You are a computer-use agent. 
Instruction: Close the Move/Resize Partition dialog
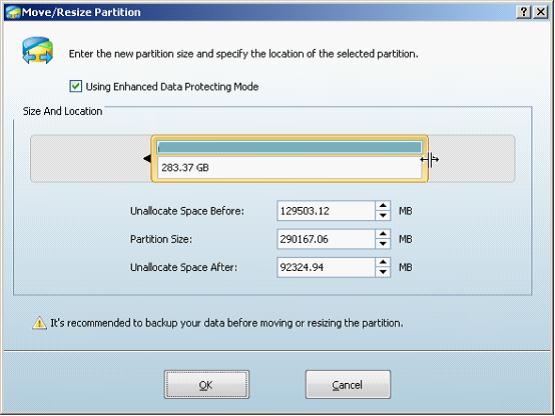pyautogui.click(x=541, y=12)
